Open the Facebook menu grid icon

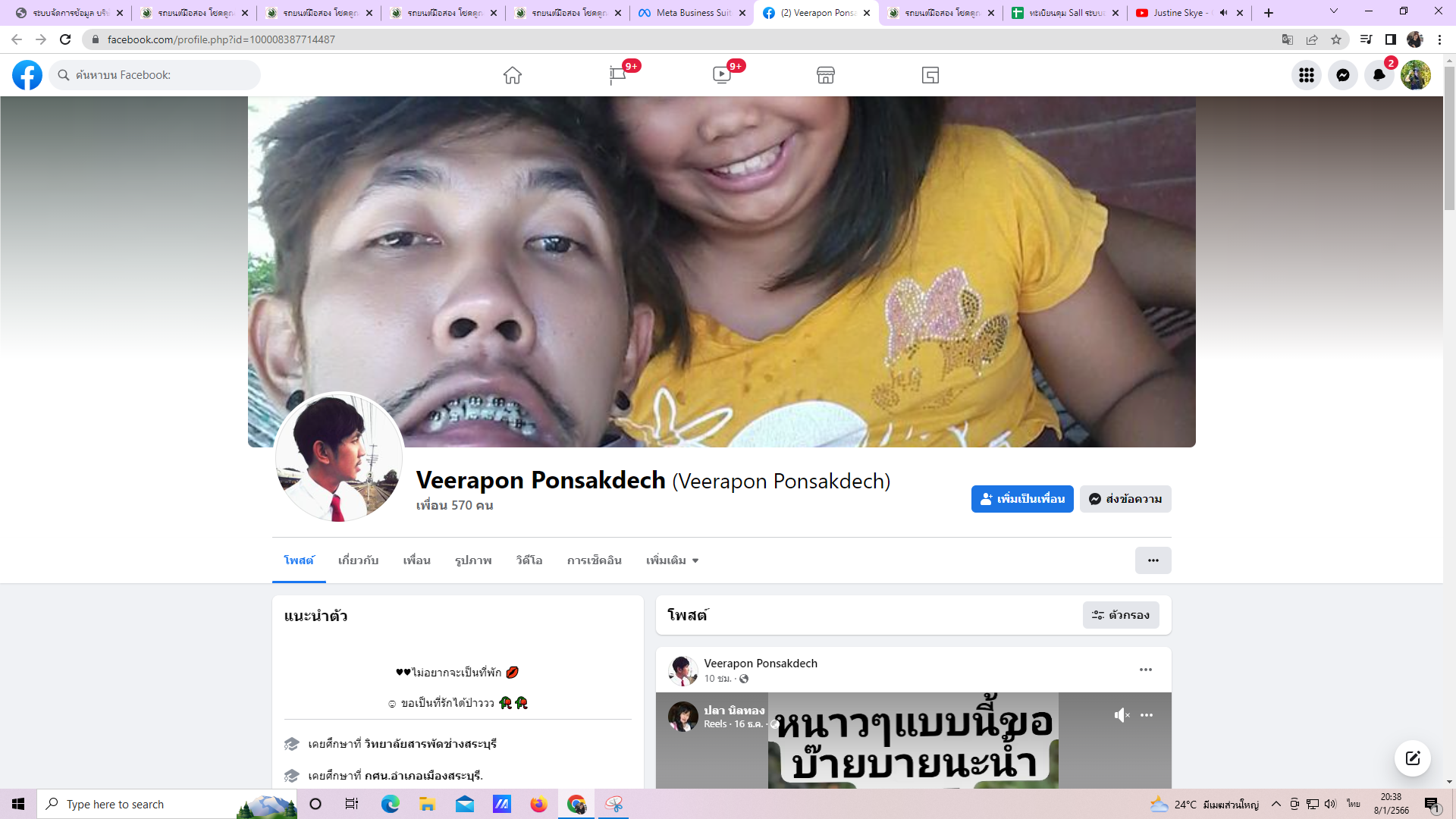coord(1306,75)
